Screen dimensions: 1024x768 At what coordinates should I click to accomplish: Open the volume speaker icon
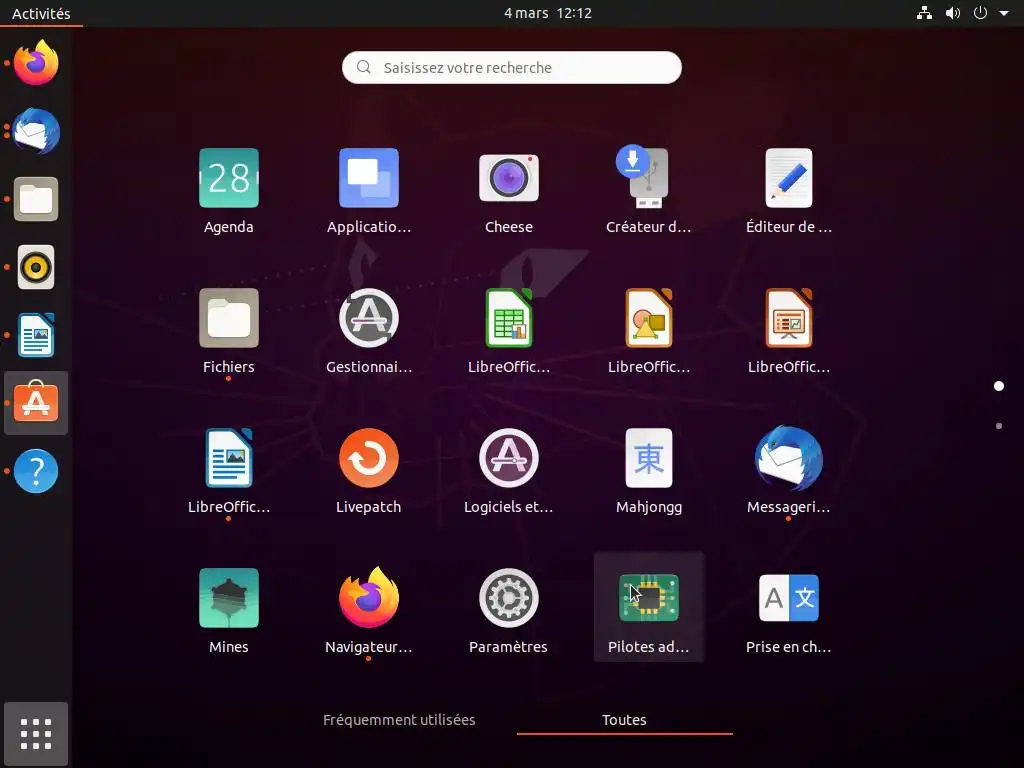(x=953, y=13)
